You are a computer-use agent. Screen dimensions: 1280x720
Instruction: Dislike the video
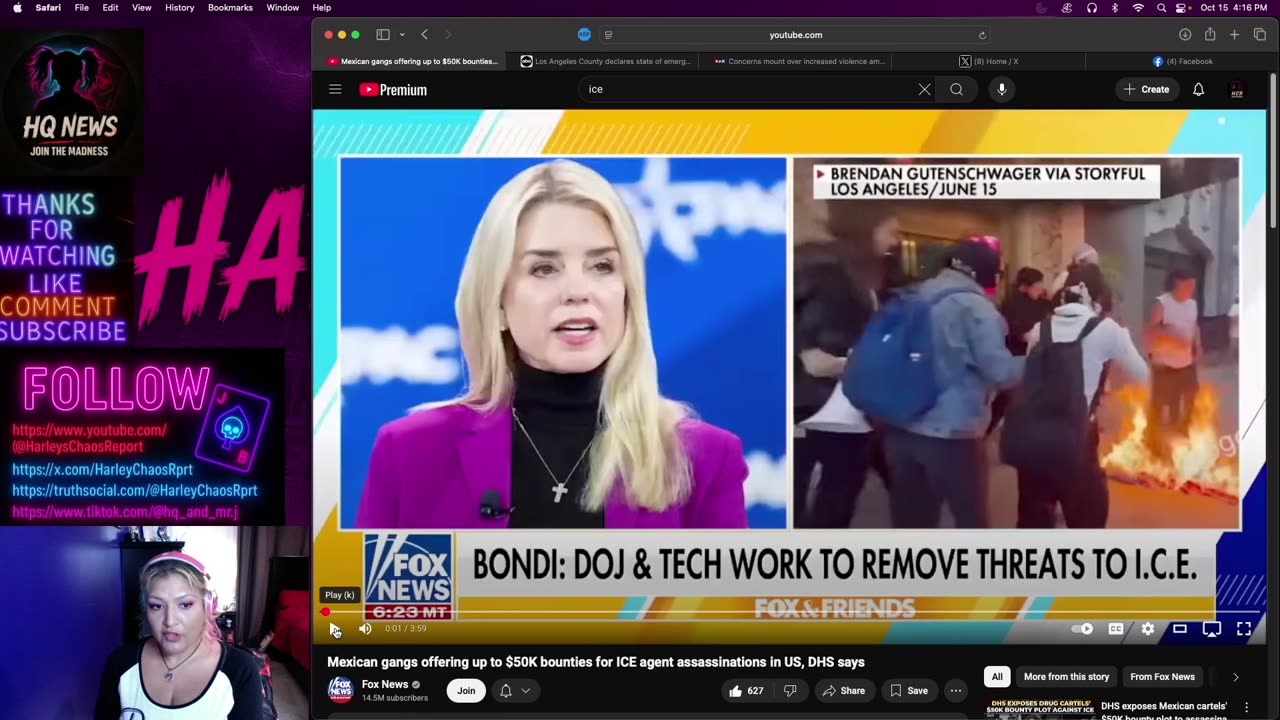pos(790,690)
